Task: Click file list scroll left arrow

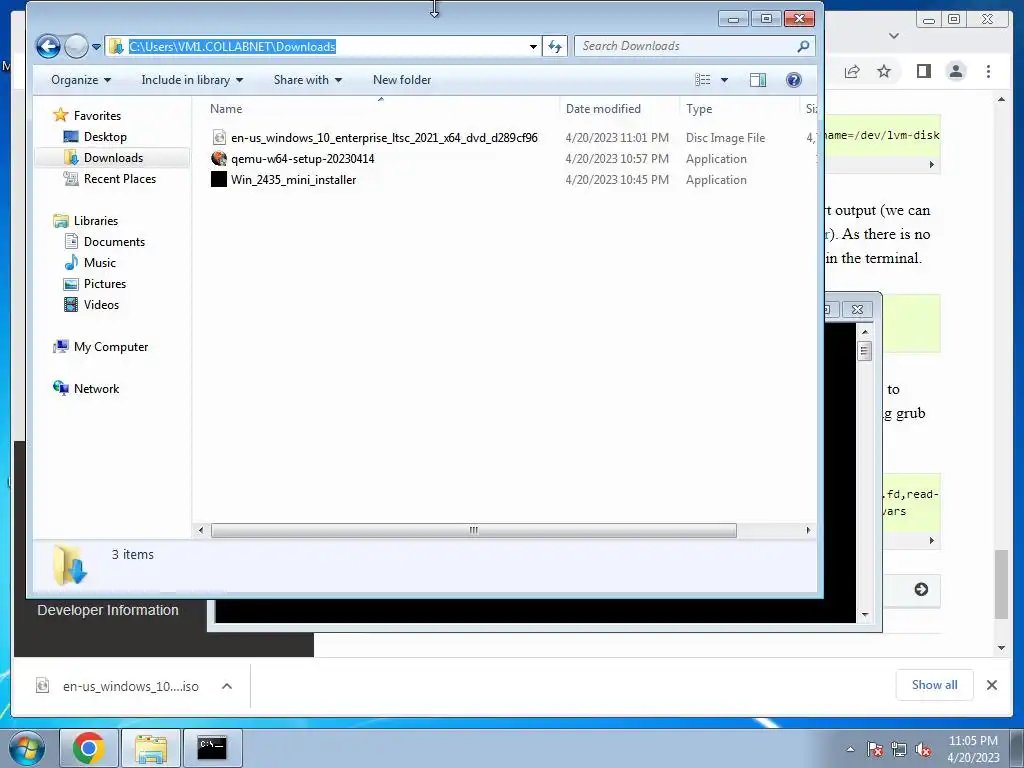Action: pyautogui.click(x=200, y=530)
